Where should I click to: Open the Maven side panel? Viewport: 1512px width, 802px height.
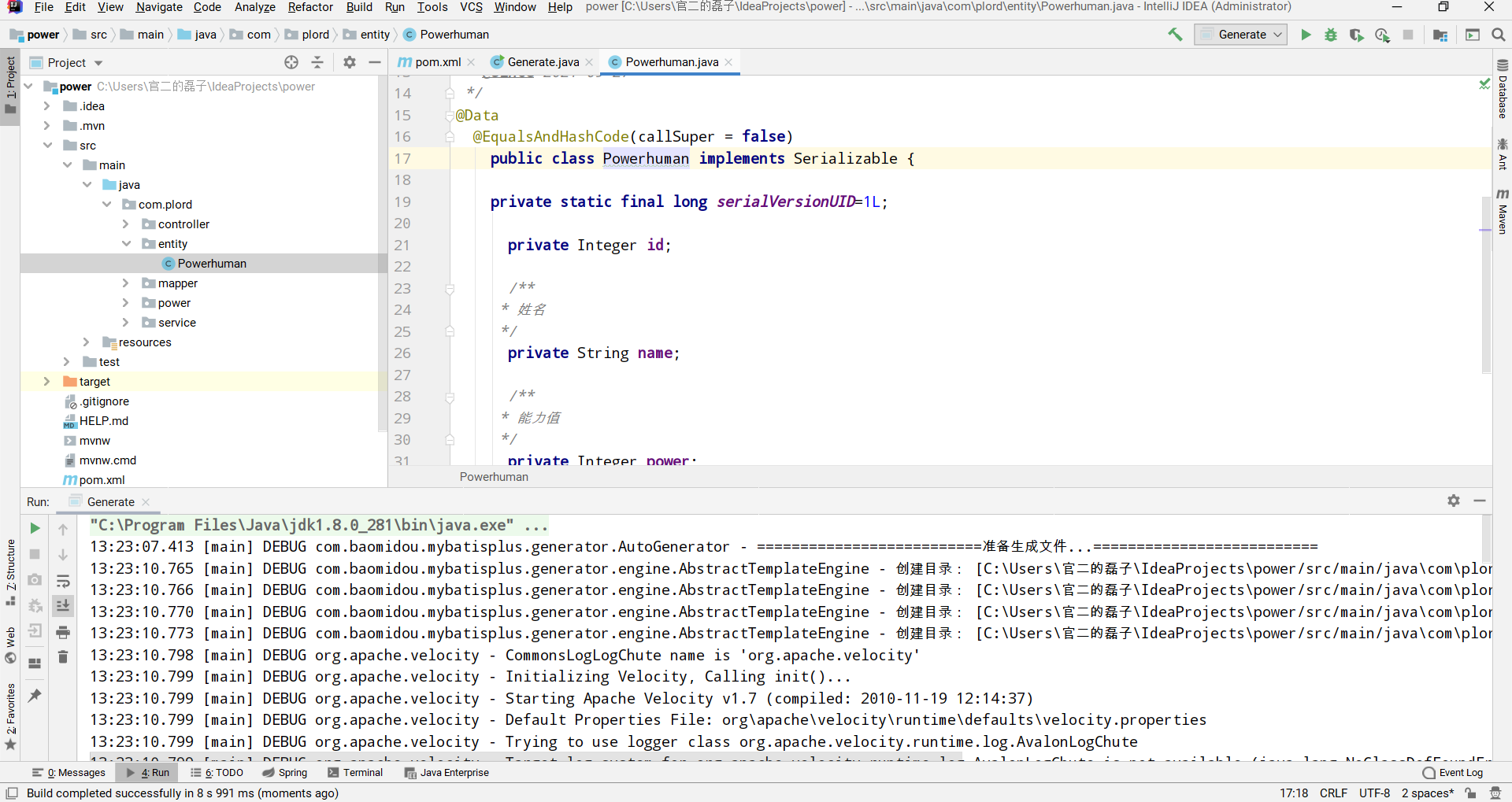click(x=1503, y=211)
